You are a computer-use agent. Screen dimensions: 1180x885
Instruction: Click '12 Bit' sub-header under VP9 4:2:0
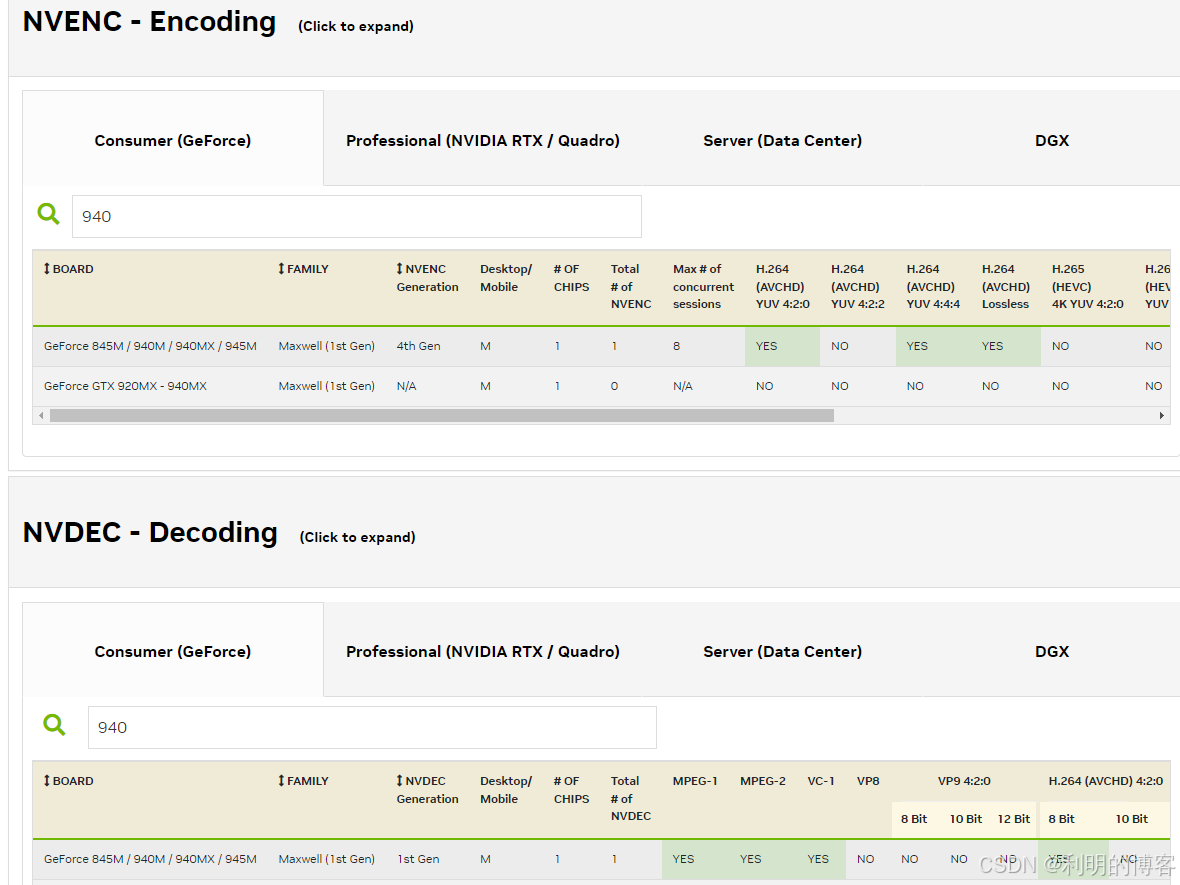[1014, 819]
